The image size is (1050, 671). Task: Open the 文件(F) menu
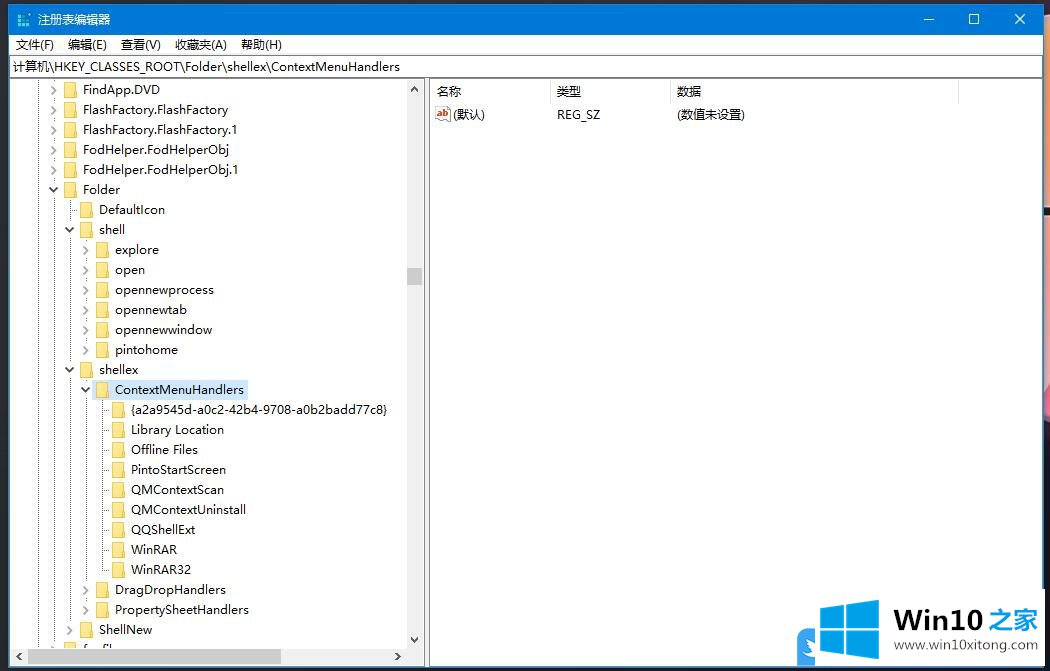(35, 45)
